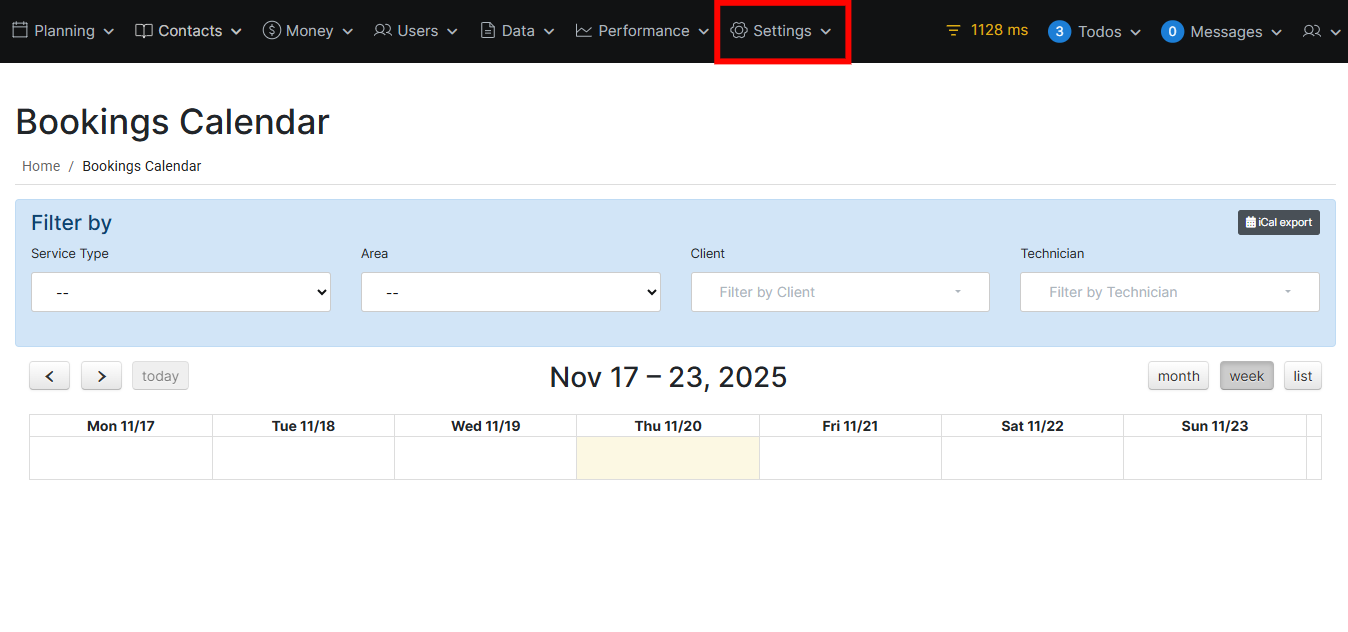Go to previous week arrow
Viewport: 1348px width, 632px height.
pyautogui.click(x=49, y=376)
